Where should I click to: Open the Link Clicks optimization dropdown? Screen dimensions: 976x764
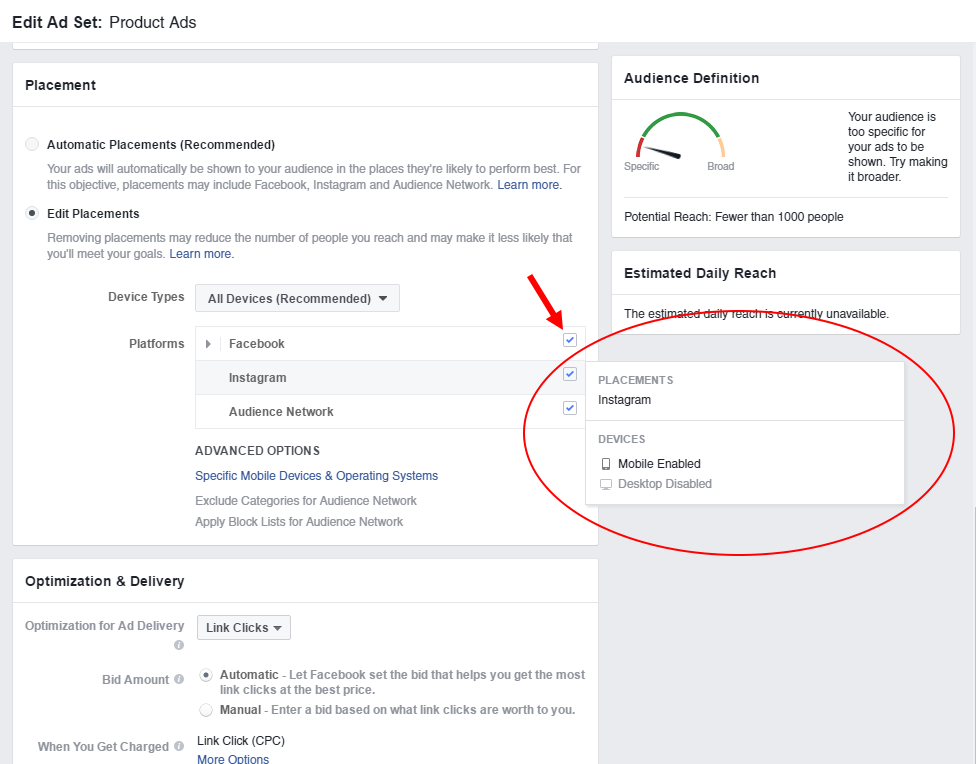[243, 628]
